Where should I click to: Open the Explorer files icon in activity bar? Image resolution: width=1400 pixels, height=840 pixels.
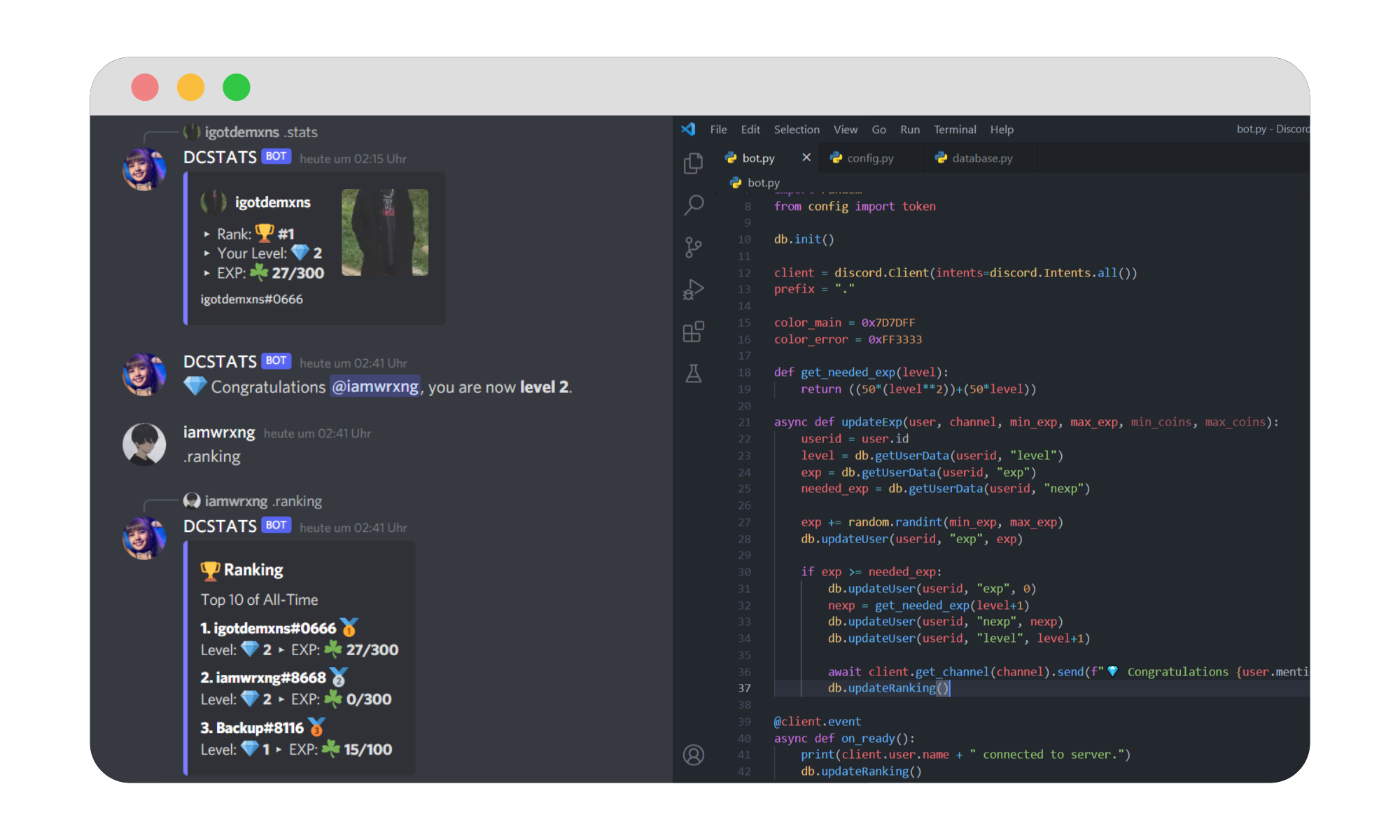pos(693,163)
